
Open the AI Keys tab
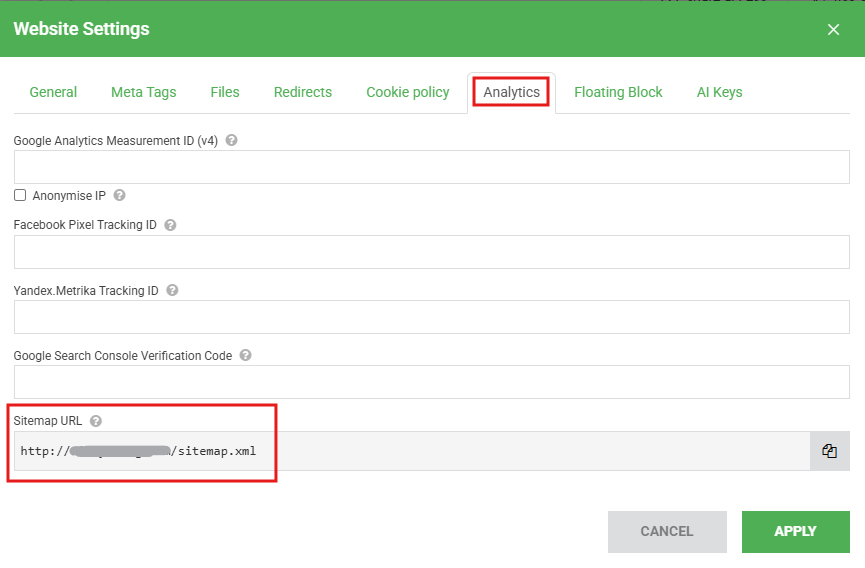(x=719, y=92)
